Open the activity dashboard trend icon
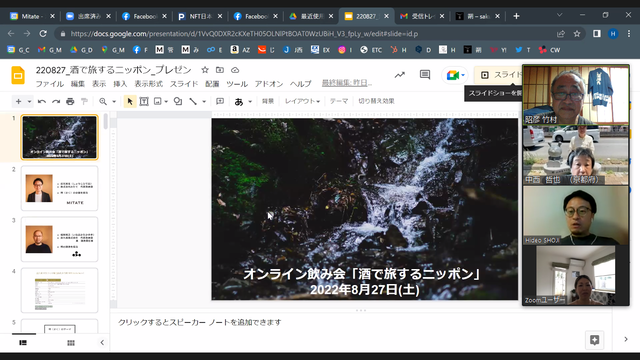 pos(400,75)
